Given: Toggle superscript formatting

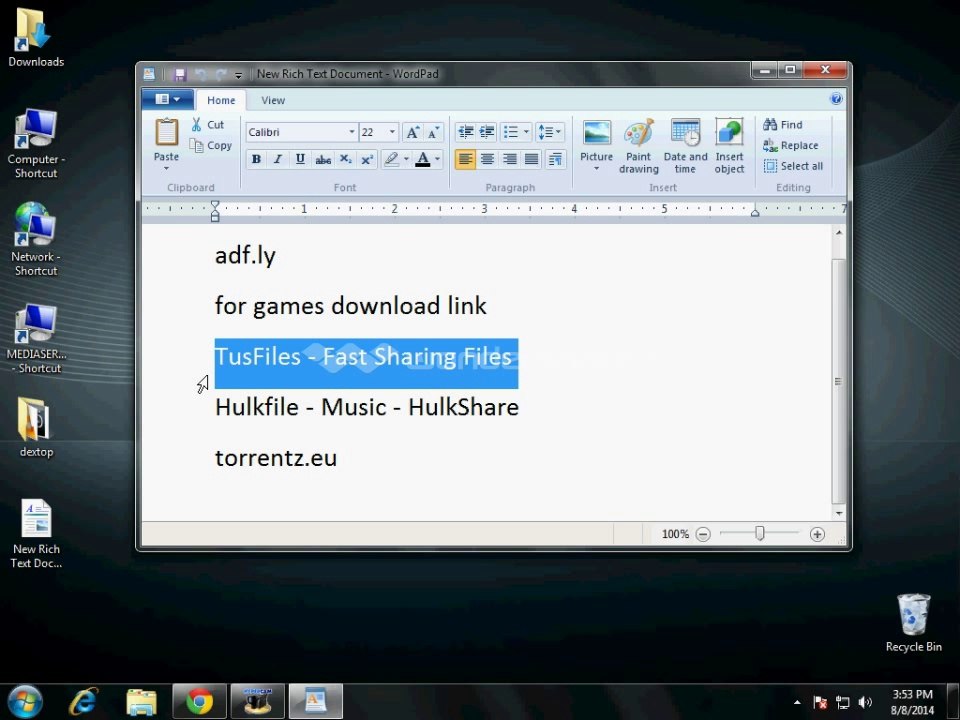Looking at the screenshot, I should pyautogui.click(x=367, y=159).
